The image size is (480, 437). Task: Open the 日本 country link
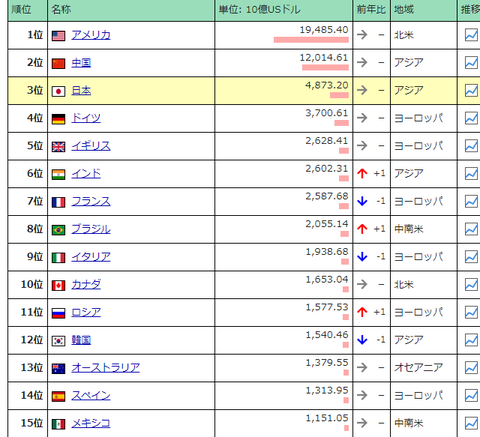[81, 90]
